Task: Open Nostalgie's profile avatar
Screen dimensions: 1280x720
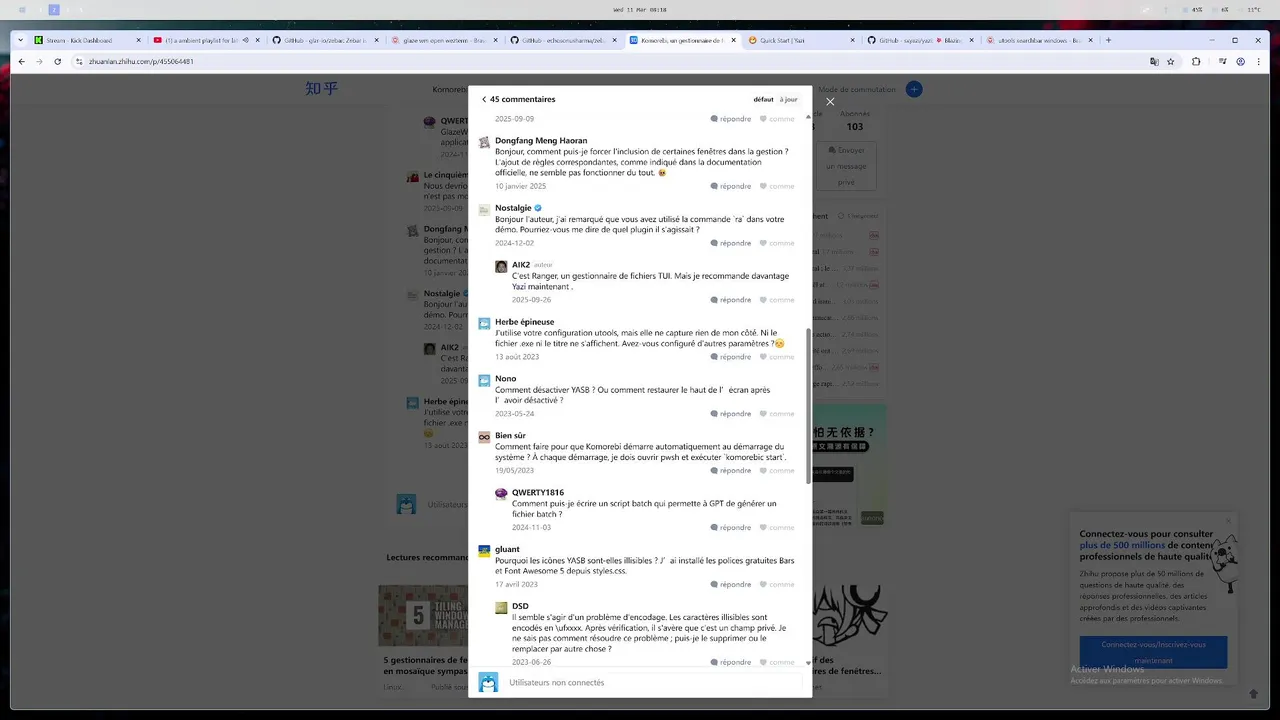Action: [x=484, y=210]
